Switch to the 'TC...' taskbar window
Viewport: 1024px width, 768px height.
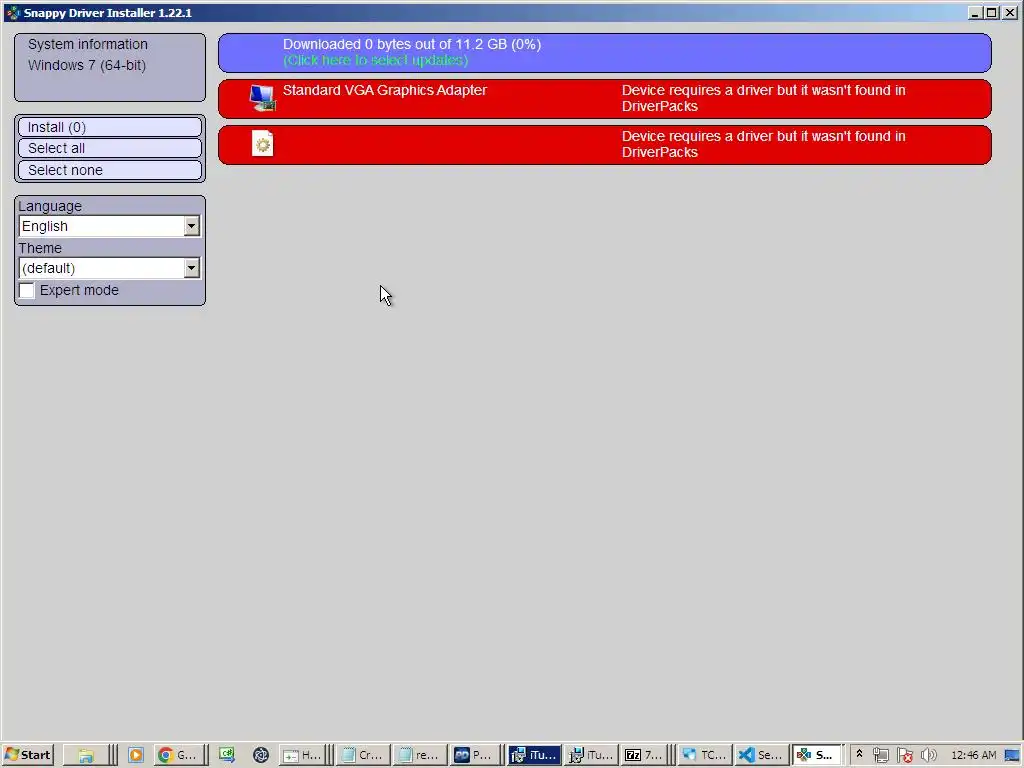[x=704, y=755]
